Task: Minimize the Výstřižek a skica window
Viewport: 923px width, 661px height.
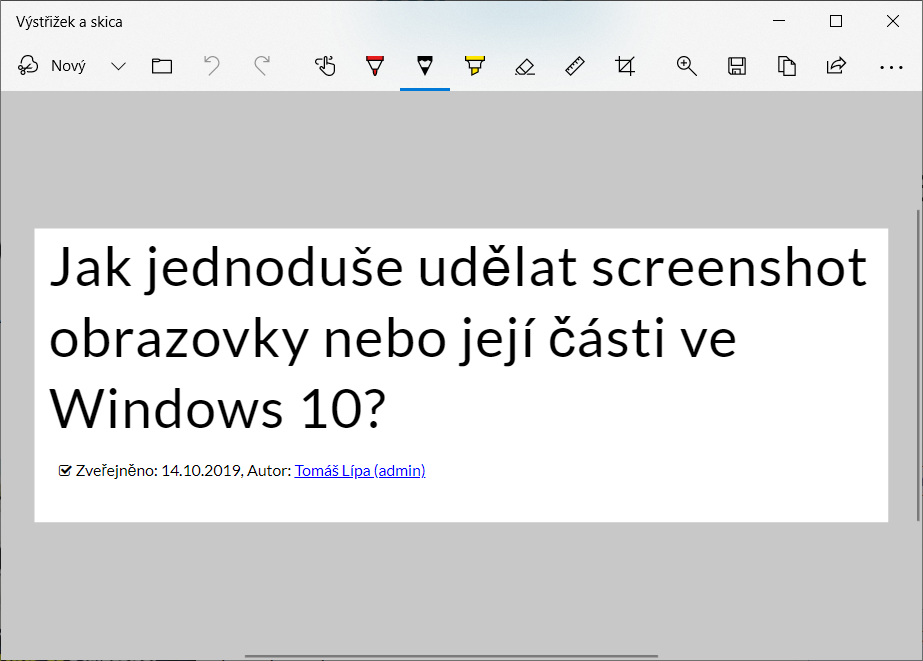Action: pos(779,21)
